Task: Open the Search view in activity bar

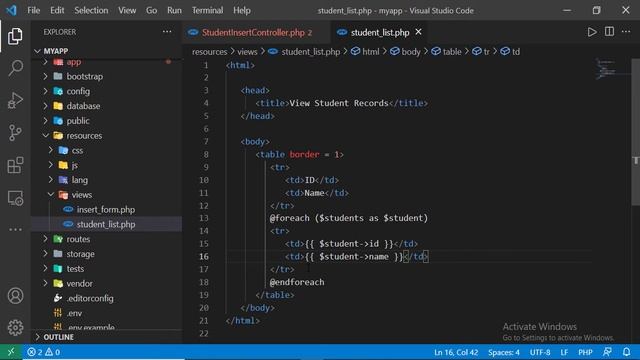Action: [x=15, y=68]
